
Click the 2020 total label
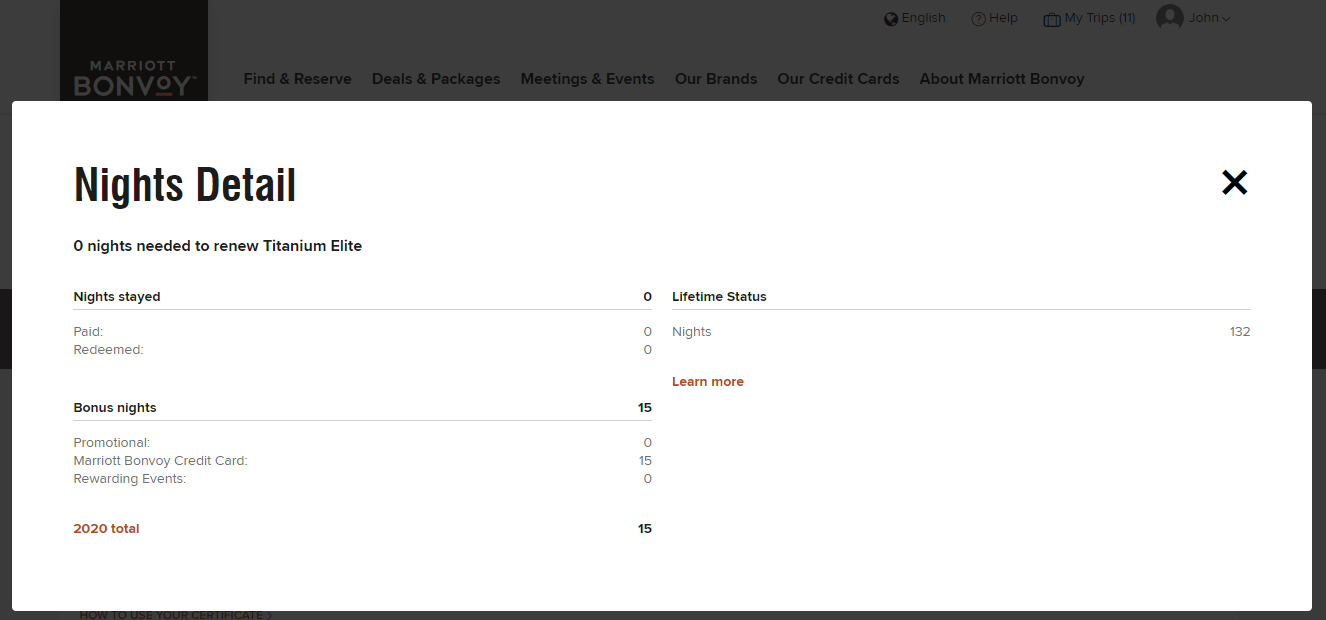click(106, 529)
